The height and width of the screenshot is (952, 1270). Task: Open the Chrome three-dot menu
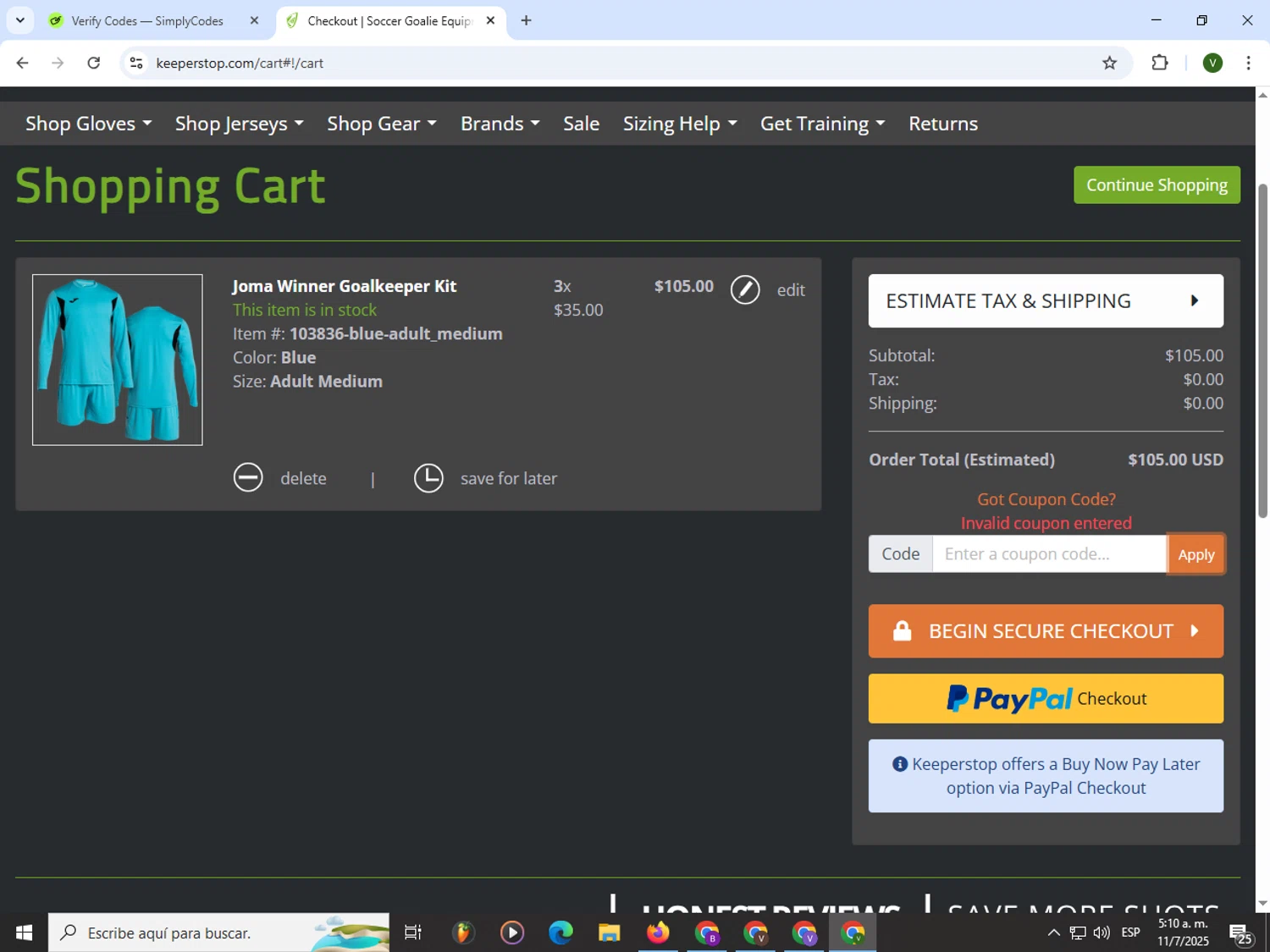click(1248, 63)
